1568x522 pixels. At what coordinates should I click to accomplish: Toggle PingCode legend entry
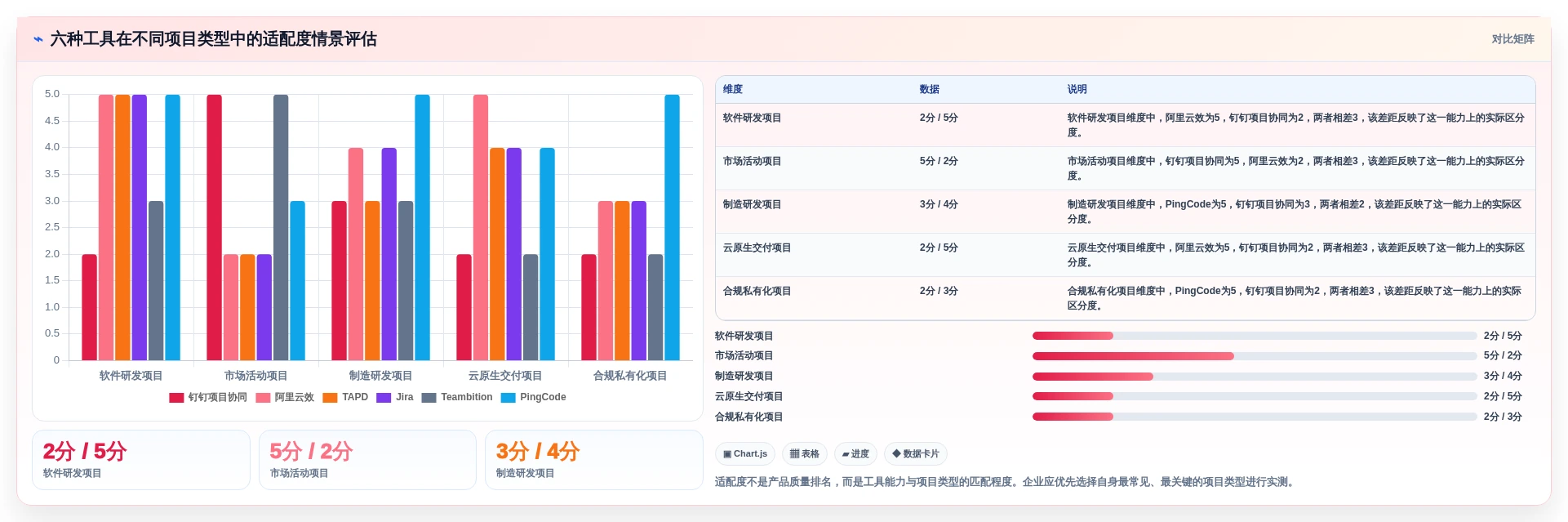point(533,398)
